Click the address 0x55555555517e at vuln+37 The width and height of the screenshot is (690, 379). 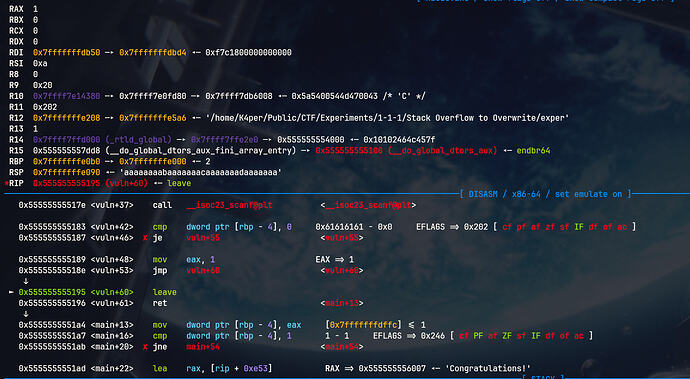pyautogui.click(x=52, y=205)
